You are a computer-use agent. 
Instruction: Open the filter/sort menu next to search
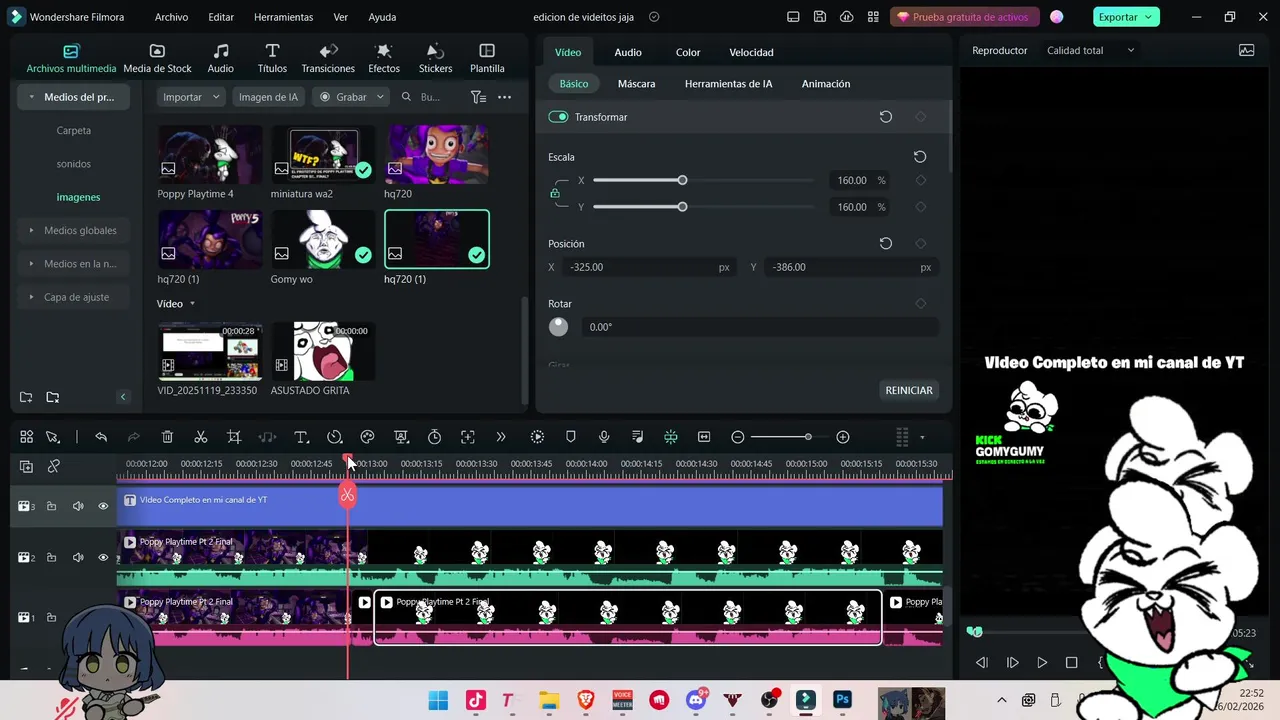[478, 97]
